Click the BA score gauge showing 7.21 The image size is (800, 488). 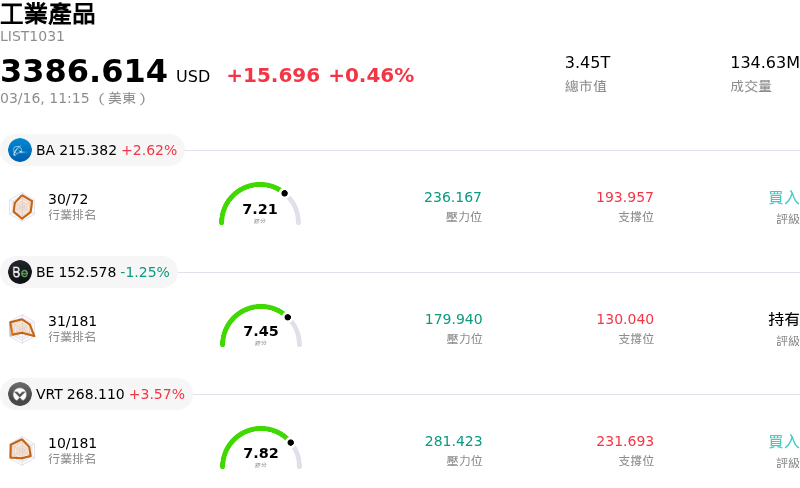point(260,206)
